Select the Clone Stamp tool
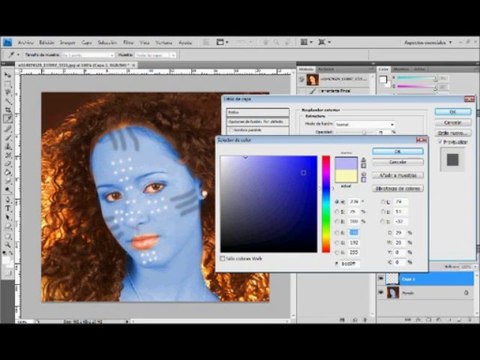This screenshot has width=480, height=360. point(8,147)
